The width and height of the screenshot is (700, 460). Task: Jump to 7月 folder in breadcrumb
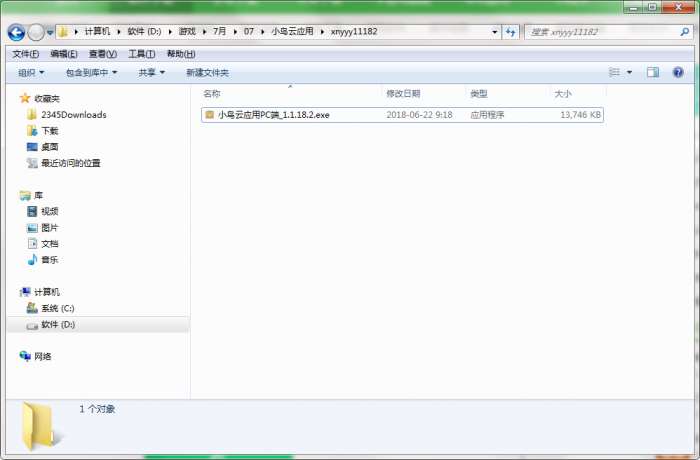219,31
